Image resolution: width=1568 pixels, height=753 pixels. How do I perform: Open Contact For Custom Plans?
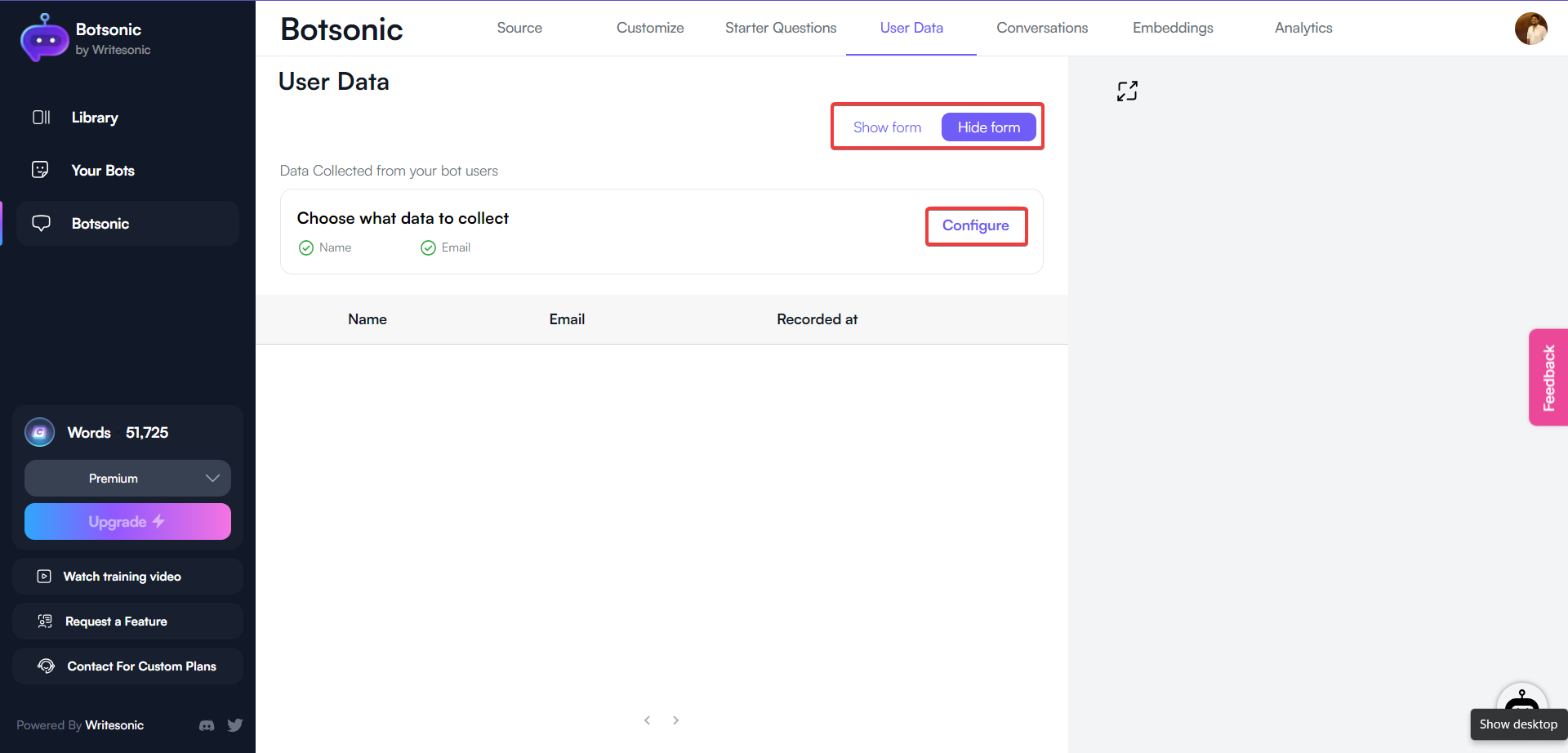[141, 666]
